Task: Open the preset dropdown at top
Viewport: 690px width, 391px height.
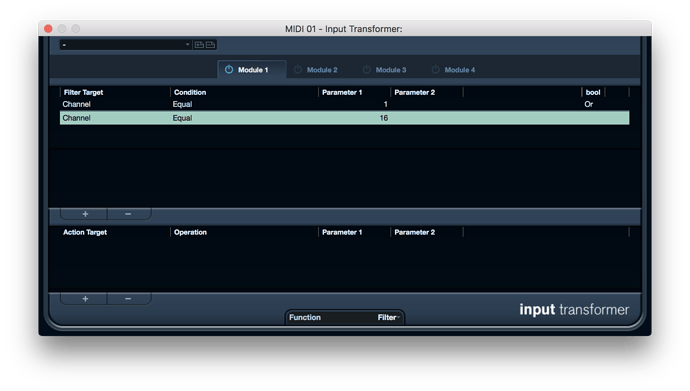Action: 126,44
